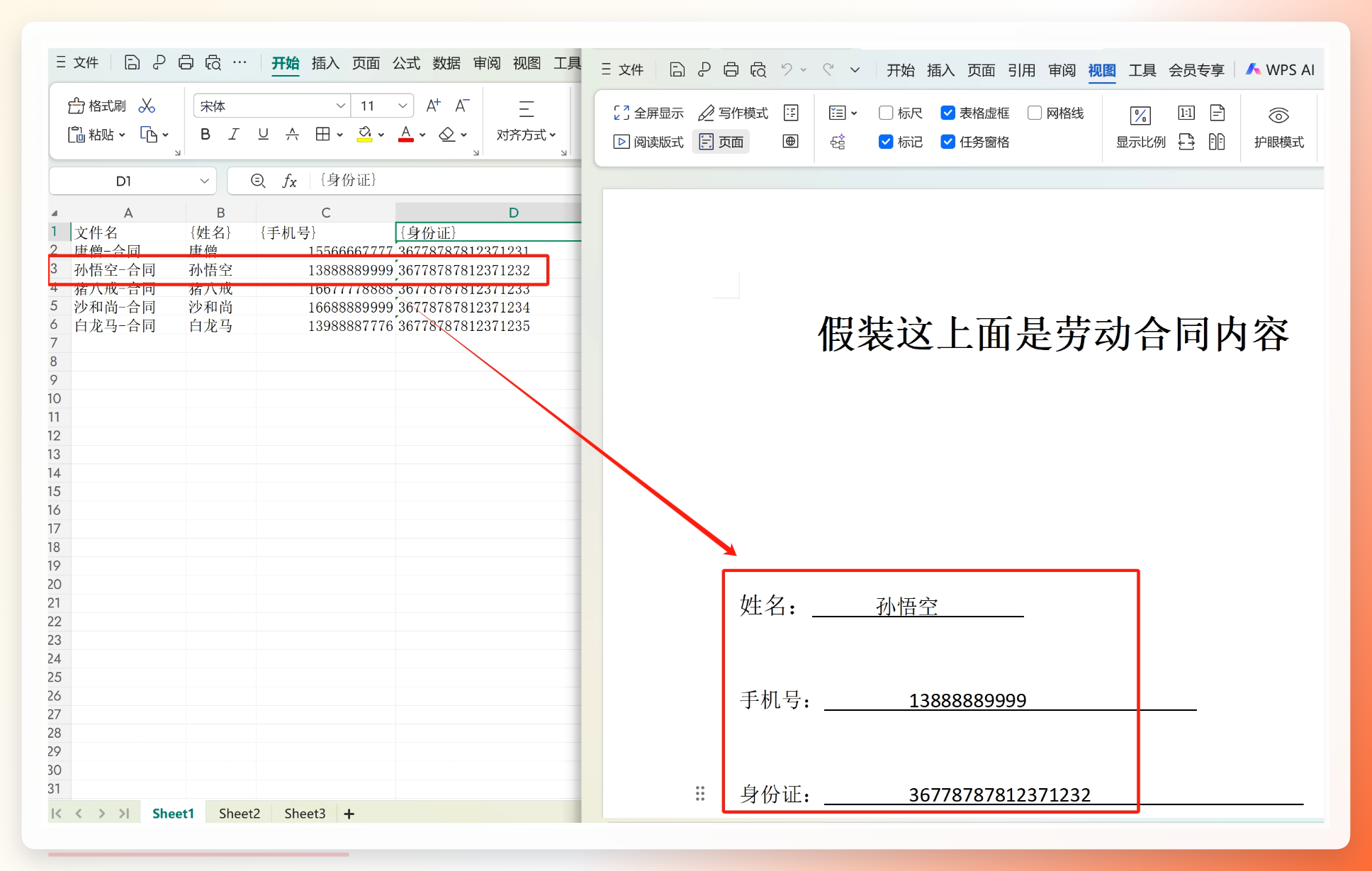Click the print icon in the document window

tap(731, 69)
